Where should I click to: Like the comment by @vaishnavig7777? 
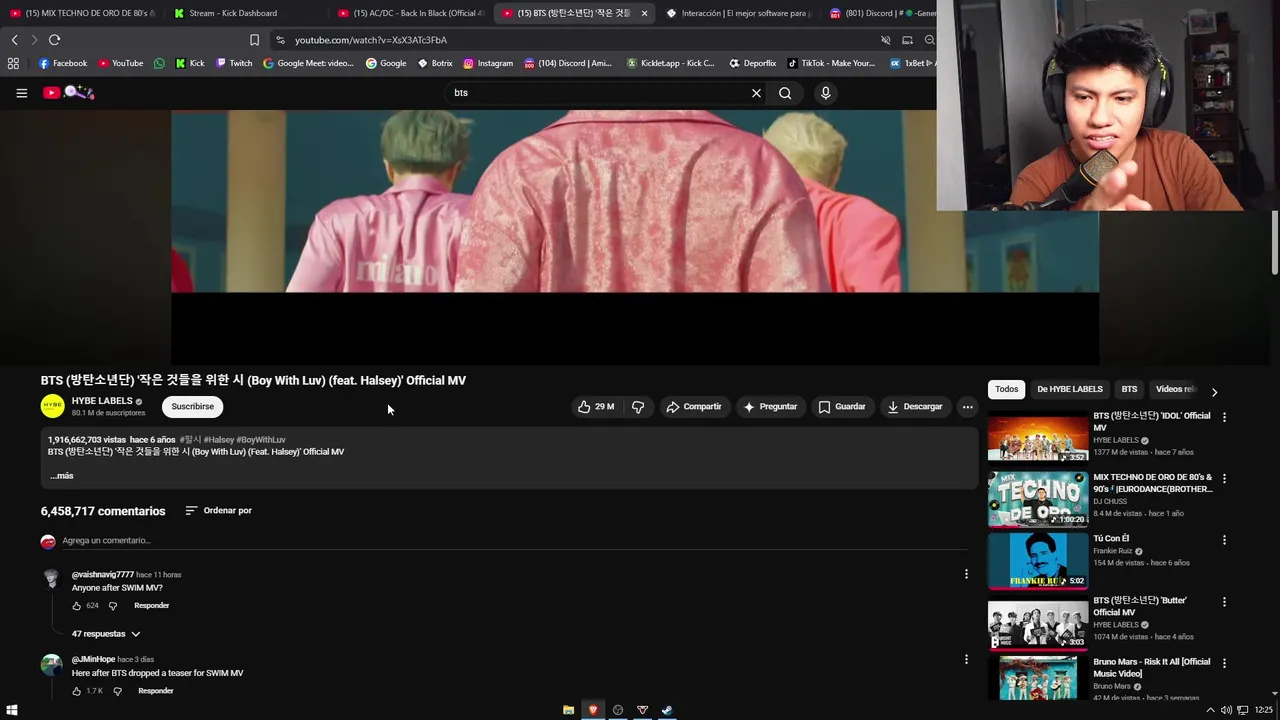(76, 606)
